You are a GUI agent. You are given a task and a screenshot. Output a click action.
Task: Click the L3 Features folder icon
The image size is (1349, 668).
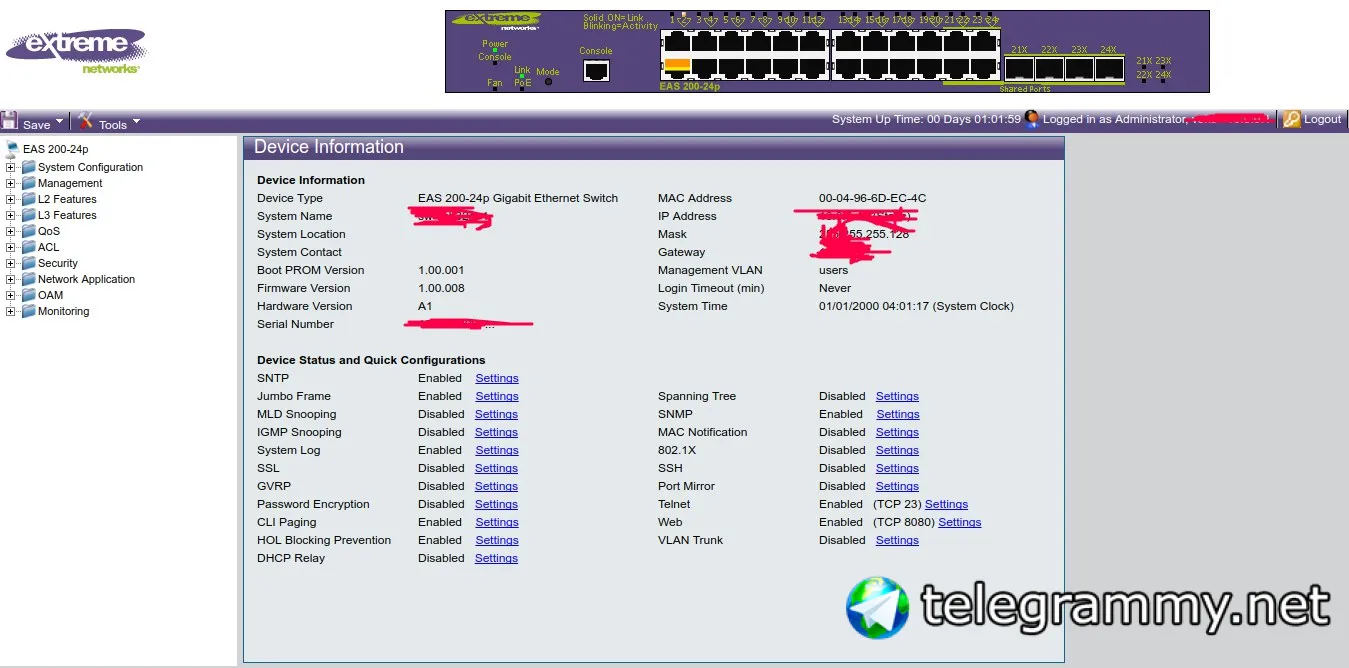tap(28, 215)
